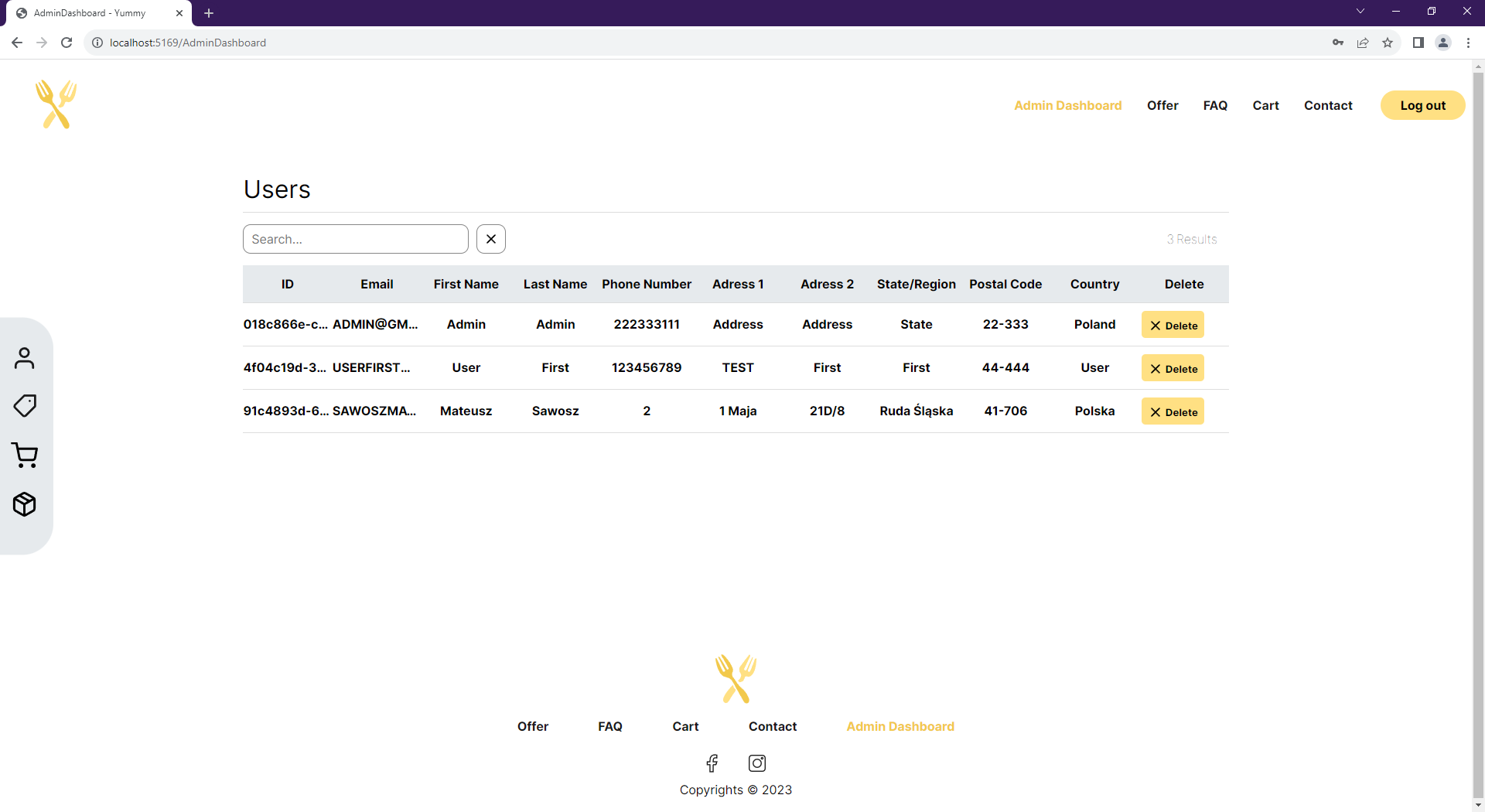Click the key icon in the address bar
The height and width of the screenshot is (812, 1485).
[1338, 43]
